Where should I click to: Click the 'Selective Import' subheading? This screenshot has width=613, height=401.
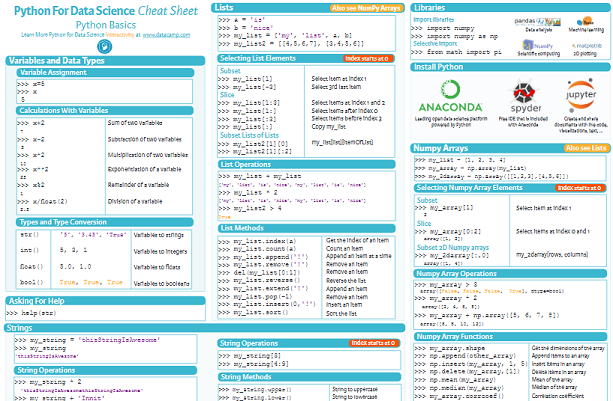[x=435, y=44]
